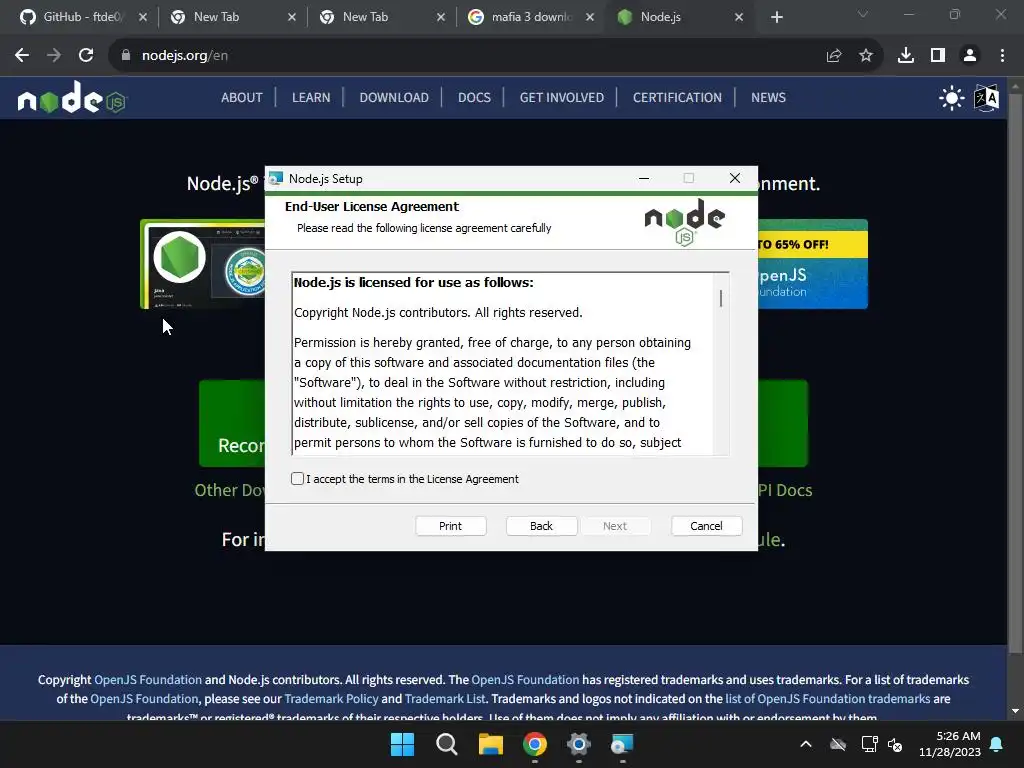This screenshot has height=768, width=1024.
Task: Click the license text scrollbar thumb
Action: coord(721,298)
